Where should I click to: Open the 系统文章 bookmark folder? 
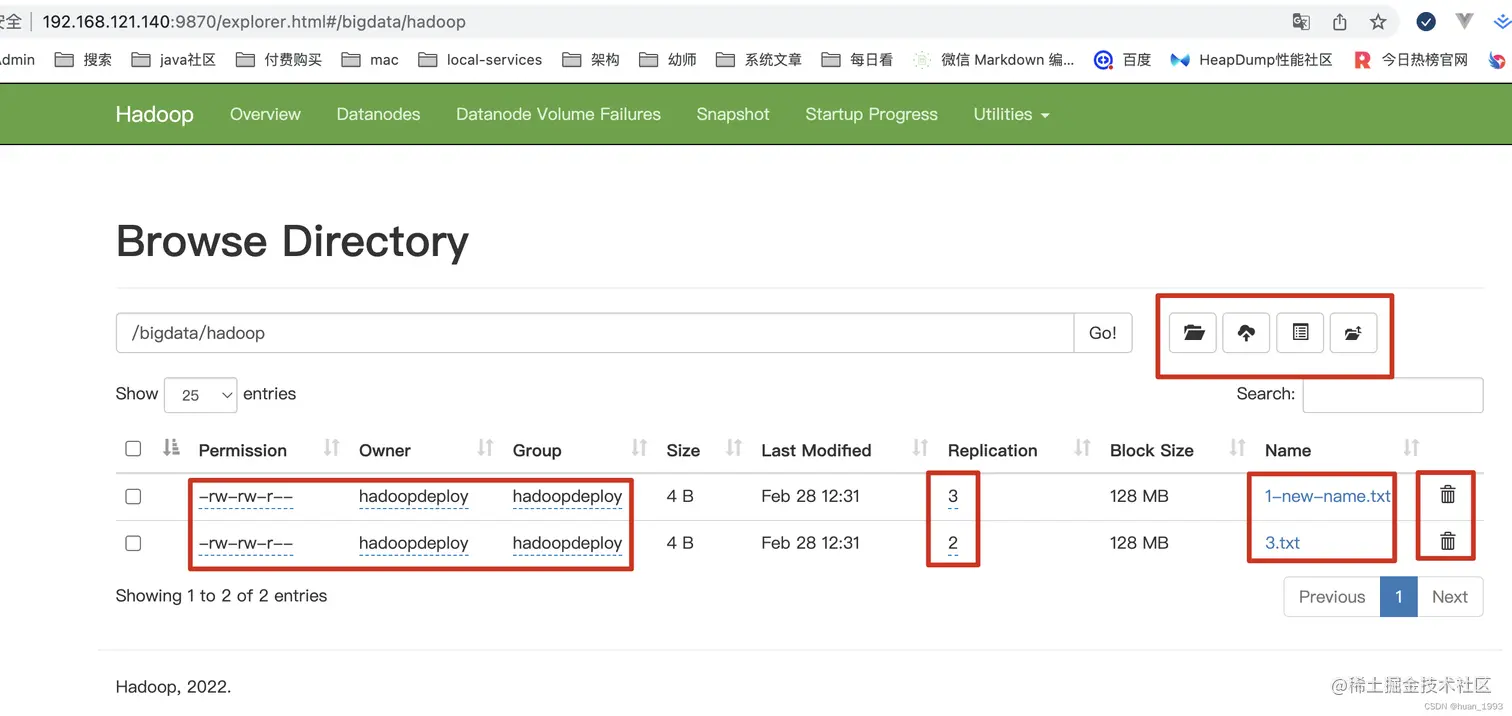click(x=759, y=60)
